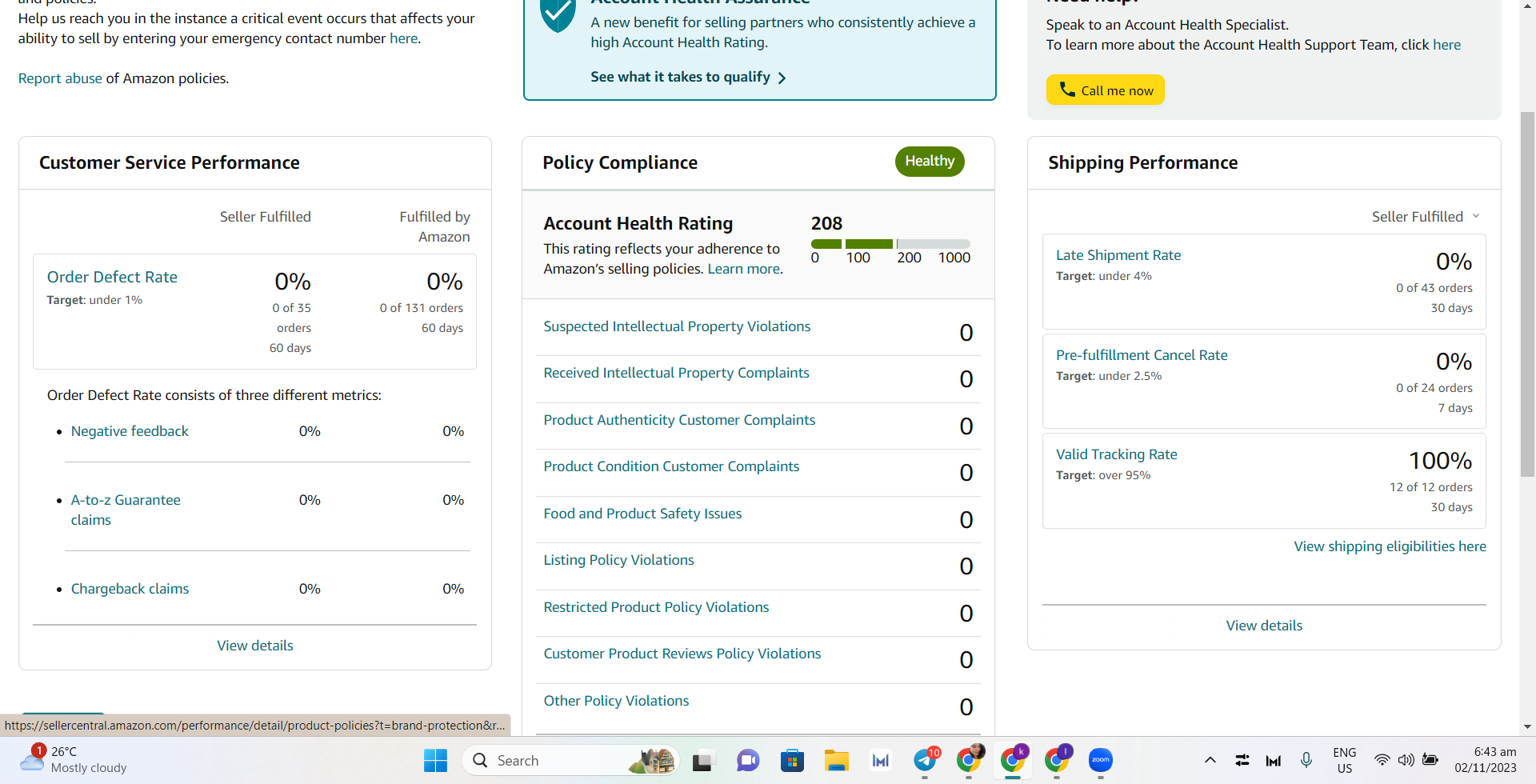Viewport: 1536px width, 784px height.
Task: Open Product Authenticity Customer Complaints
Action: pos(679,420)
